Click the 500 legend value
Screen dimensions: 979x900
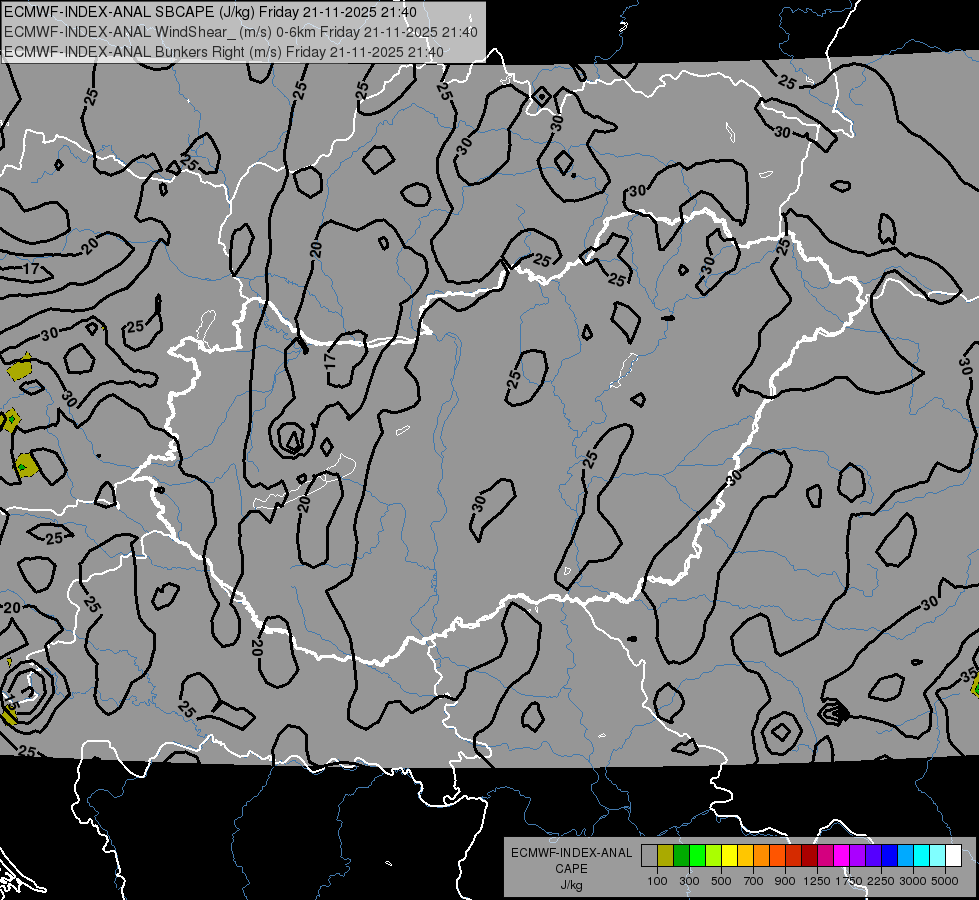(721, 881)
